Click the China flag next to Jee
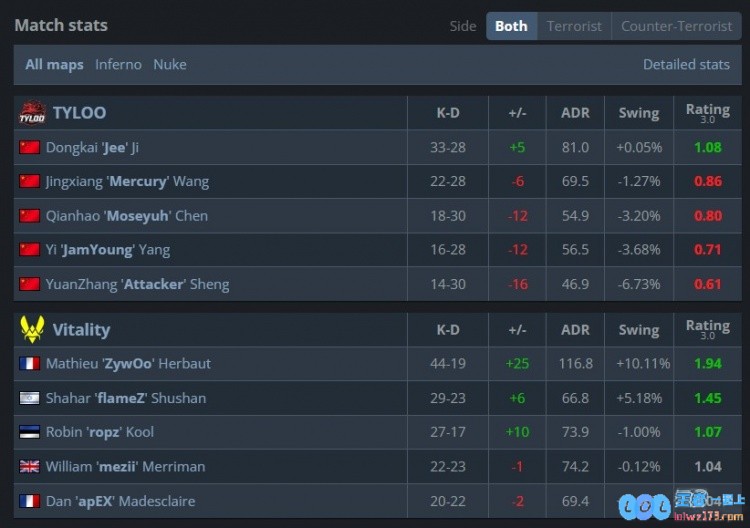This screenshot has width=750, height=528. [29, 147]
